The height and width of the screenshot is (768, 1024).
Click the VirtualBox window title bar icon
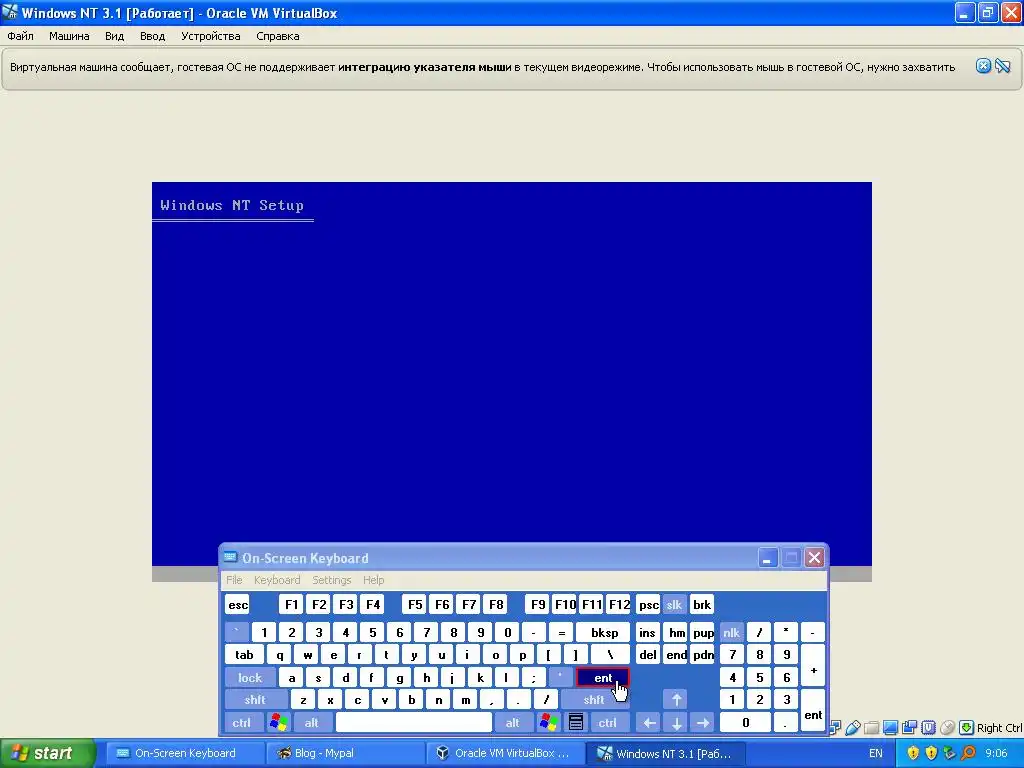pos(10,12)
